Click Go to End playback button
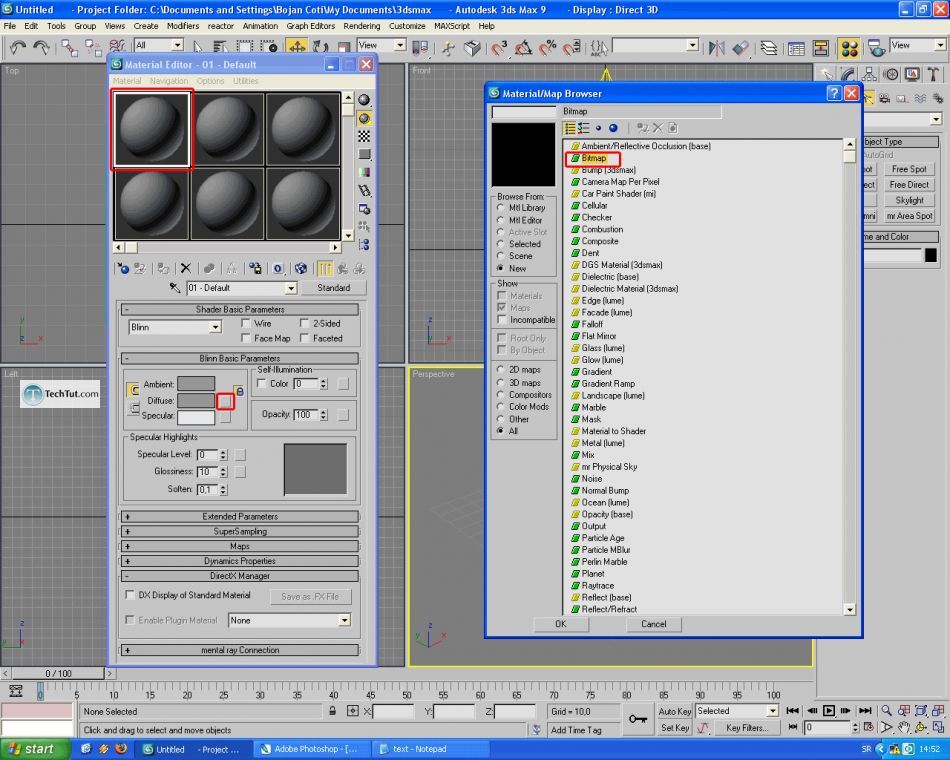The height and width of the screenshot is (760, 950). tap(865, 710)
